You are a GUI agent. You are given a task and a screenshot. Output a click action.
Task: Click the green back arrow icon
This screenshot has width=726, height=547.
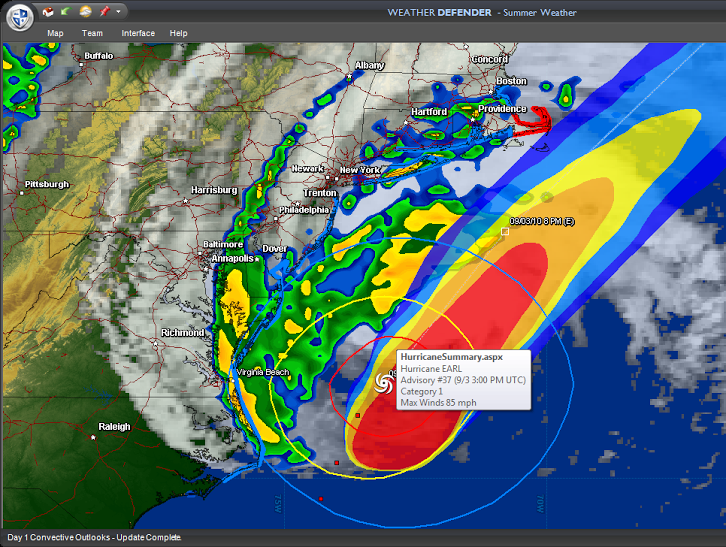click(65, 11)
